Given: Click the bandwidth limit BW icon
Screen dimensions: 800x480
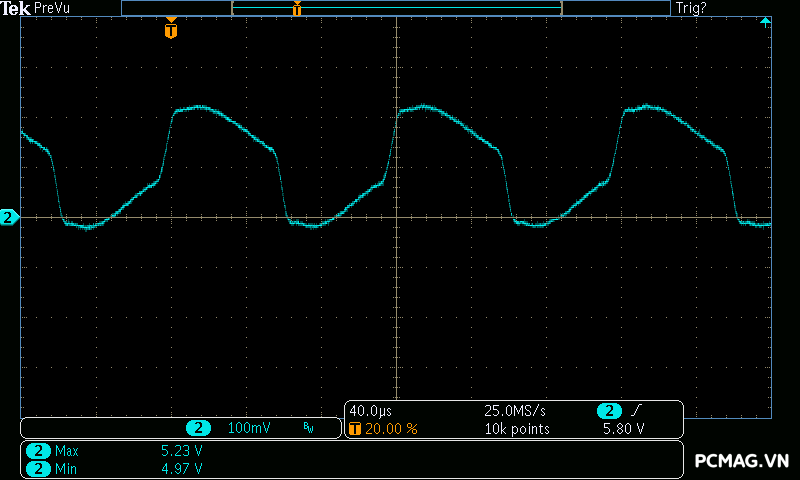Looking at the screenshot, I should point(308,428).
